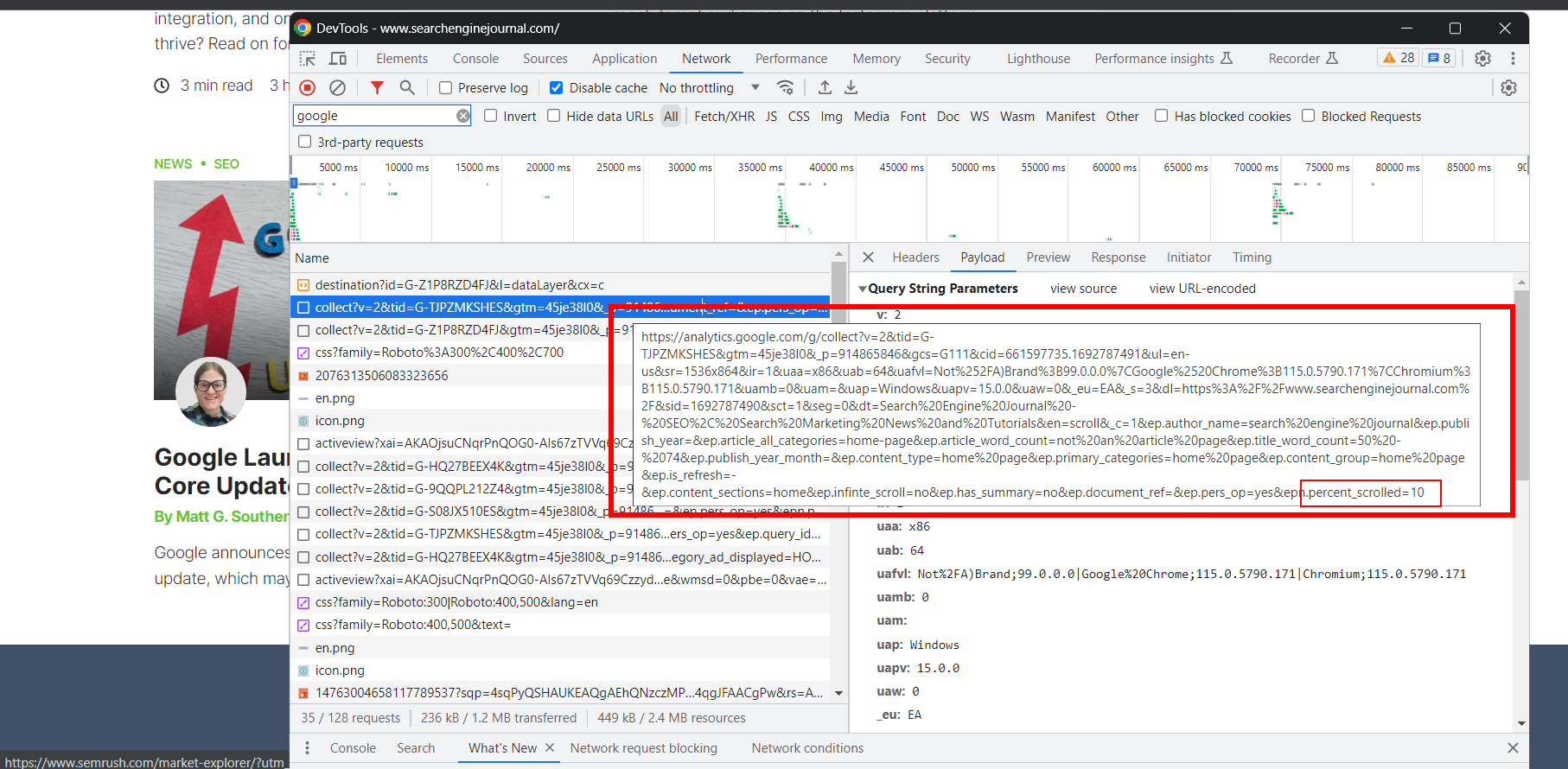Open the No throttling dropdown
Screen dimensions: 1568x769
(710, 88)
